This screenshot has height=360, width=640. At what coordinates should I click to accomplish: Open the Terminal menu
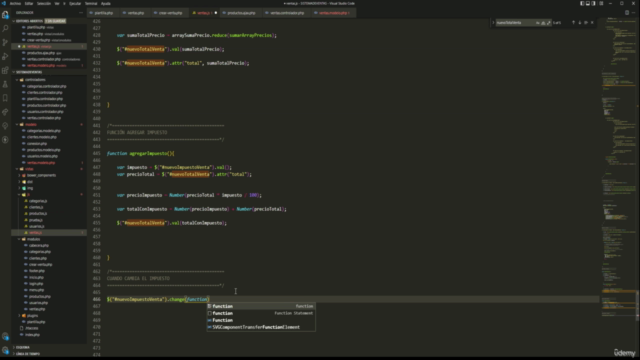[91, 3]
